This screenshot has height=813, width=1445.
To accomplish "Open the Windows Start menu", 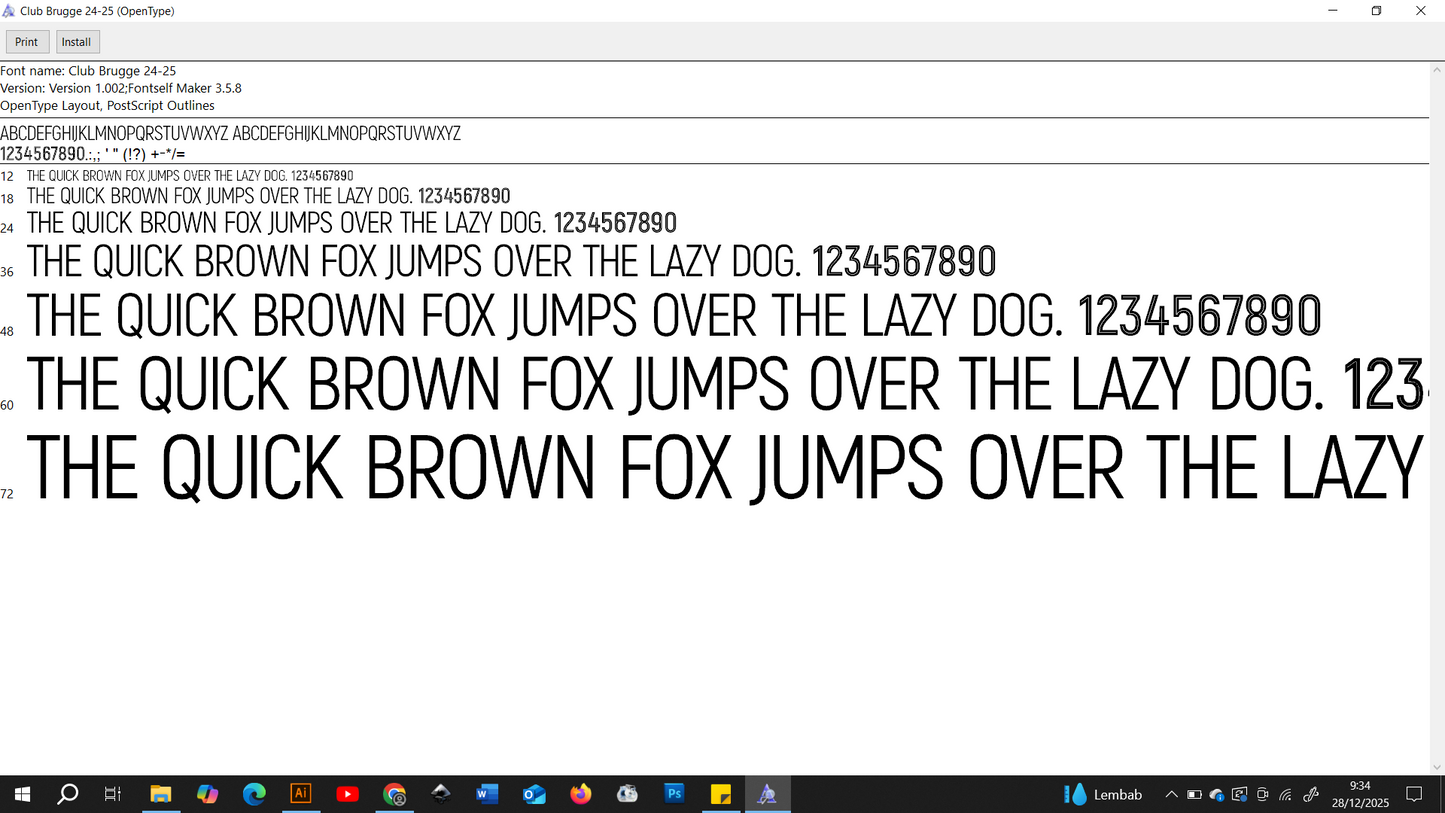I will click(21, 794).
